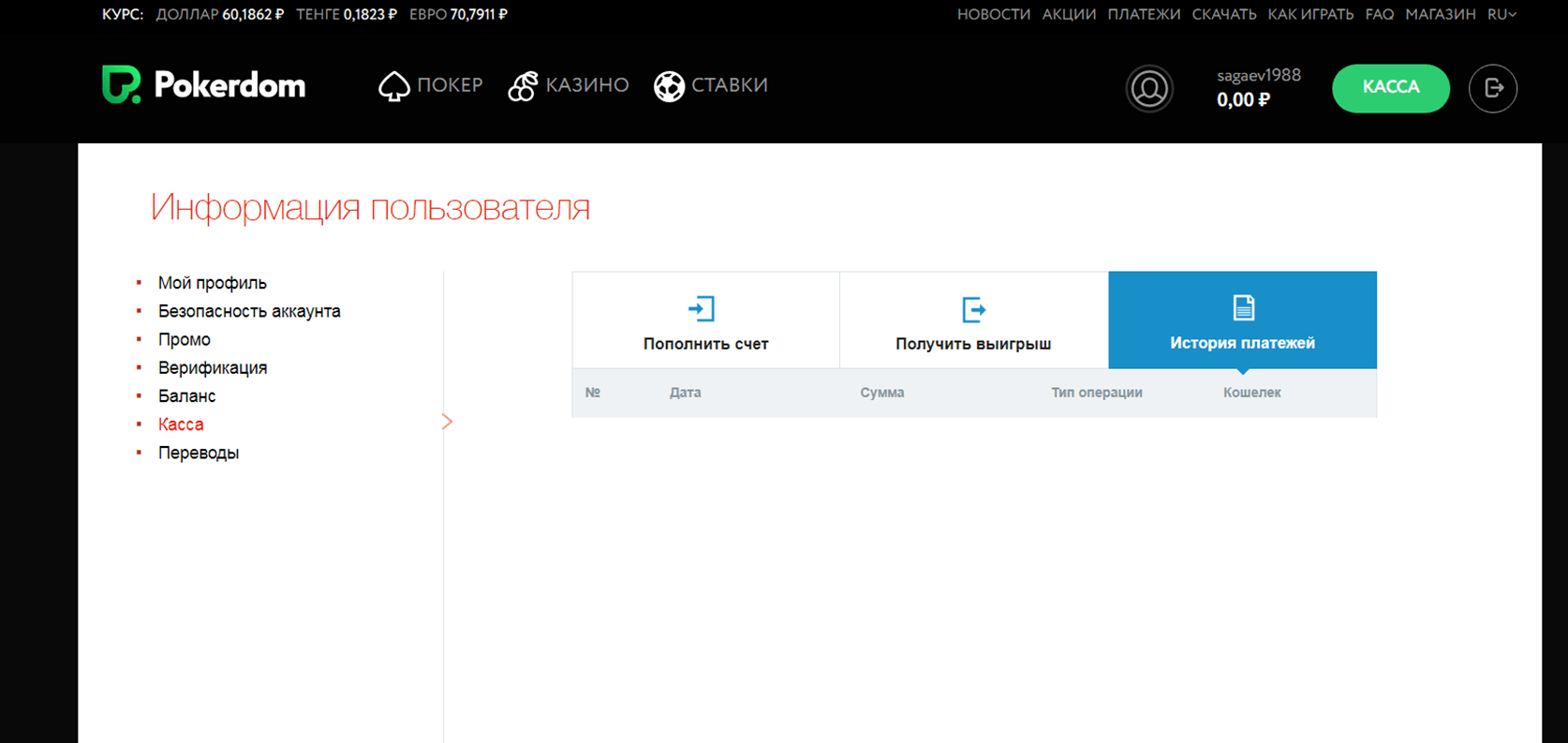1568x743 pixels.
Task: Open Мой профиль in sidebar
Action: (x=212, y=283)
